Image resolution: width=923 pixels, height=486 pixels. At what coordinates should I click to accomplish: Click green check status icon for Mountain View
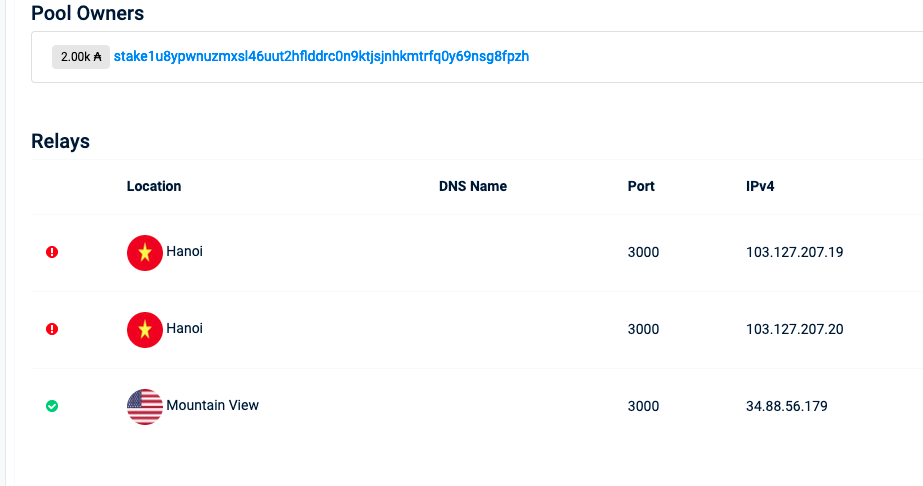(52, 406)
